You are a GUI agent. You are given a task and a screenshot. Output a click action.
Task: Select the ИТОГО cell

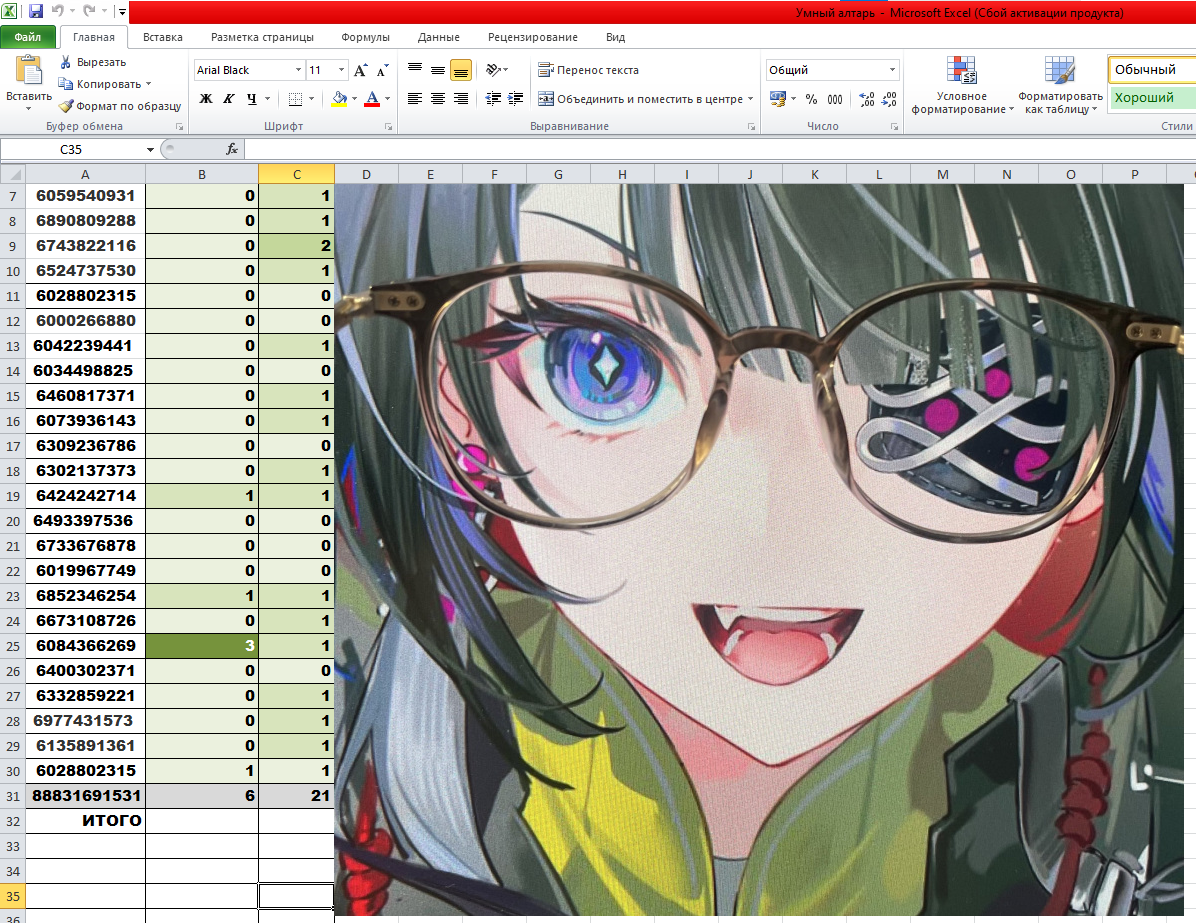(85, 821)
